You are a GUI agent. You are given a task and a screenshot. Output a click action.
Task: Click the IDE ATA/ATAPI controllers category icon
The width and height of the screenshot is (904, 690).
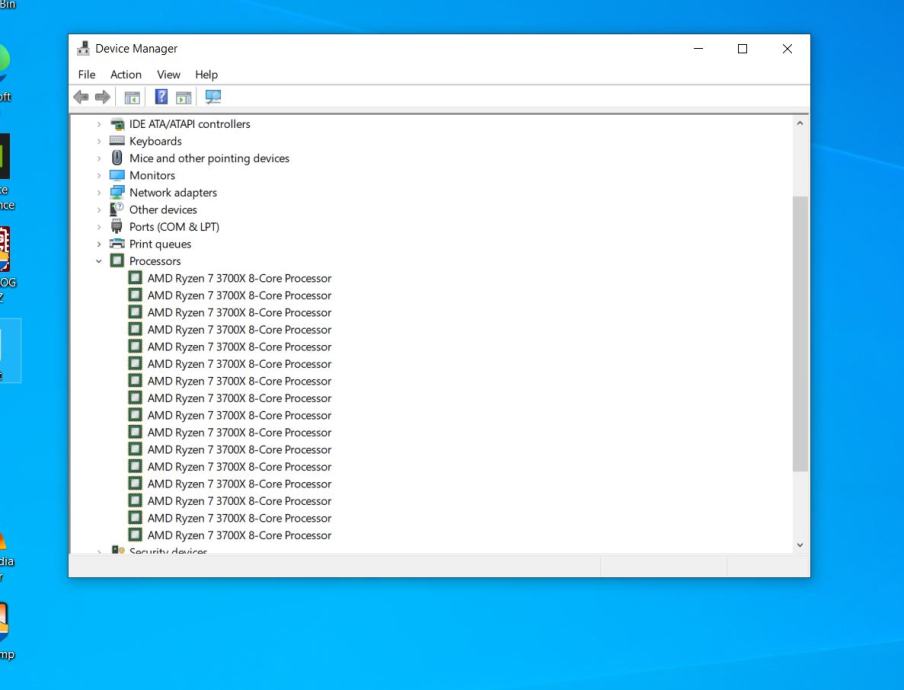pos(117,124)
